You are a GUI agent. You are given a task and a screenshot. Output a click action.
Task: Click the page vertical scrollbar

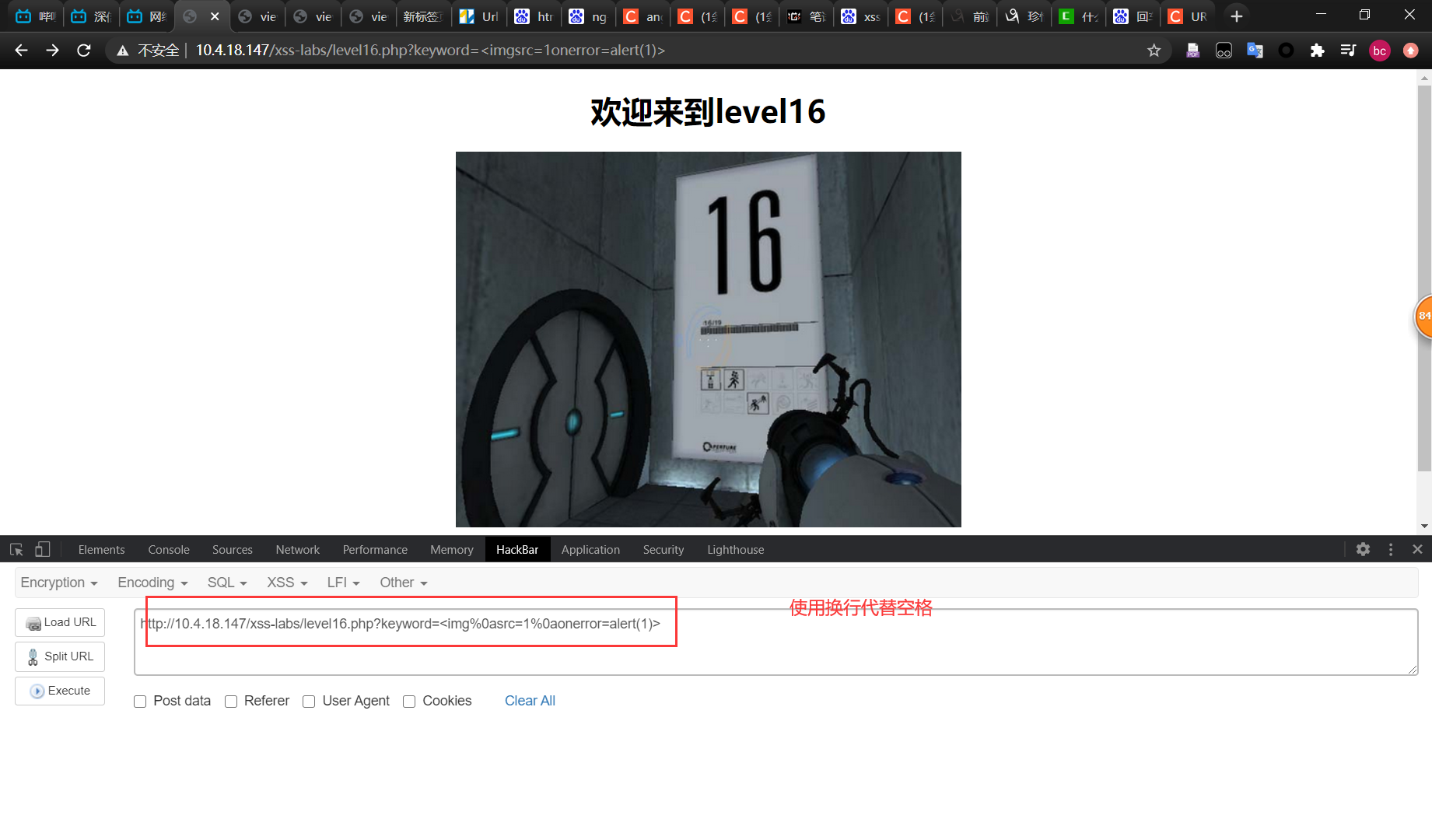point(1424,278)
